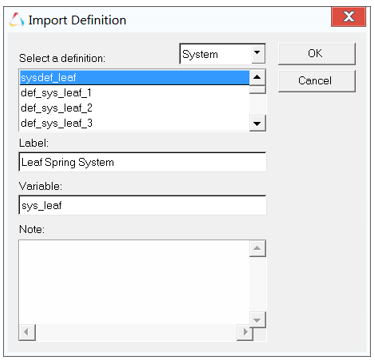Click the definition list scrollbar thumb
The height and width of the screenshot is (360, 375).
pyautogui.click(x=257, y=90)
